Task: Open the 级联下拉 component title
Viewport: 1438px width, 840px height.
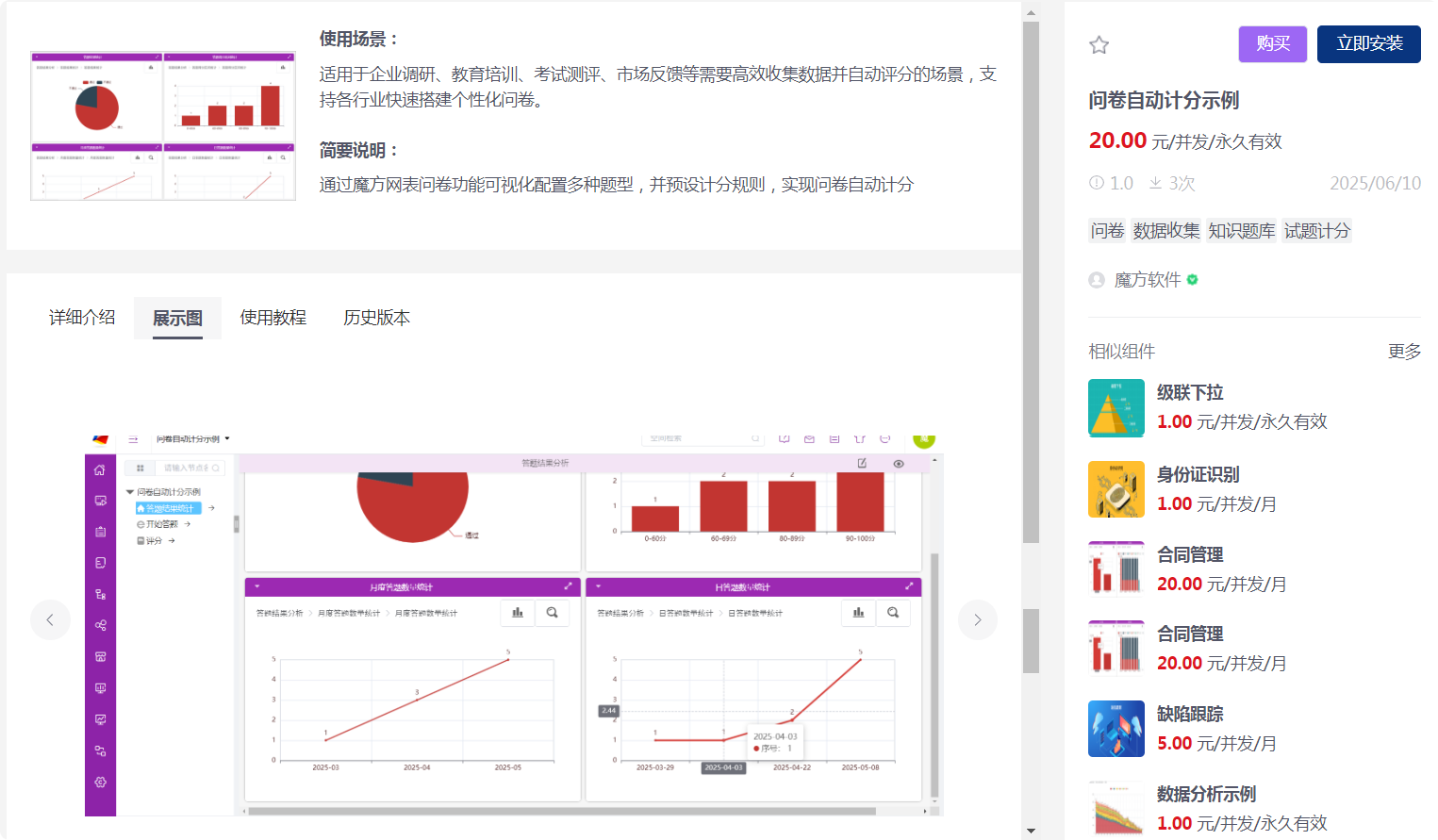Action: [x=1190, y=392]
